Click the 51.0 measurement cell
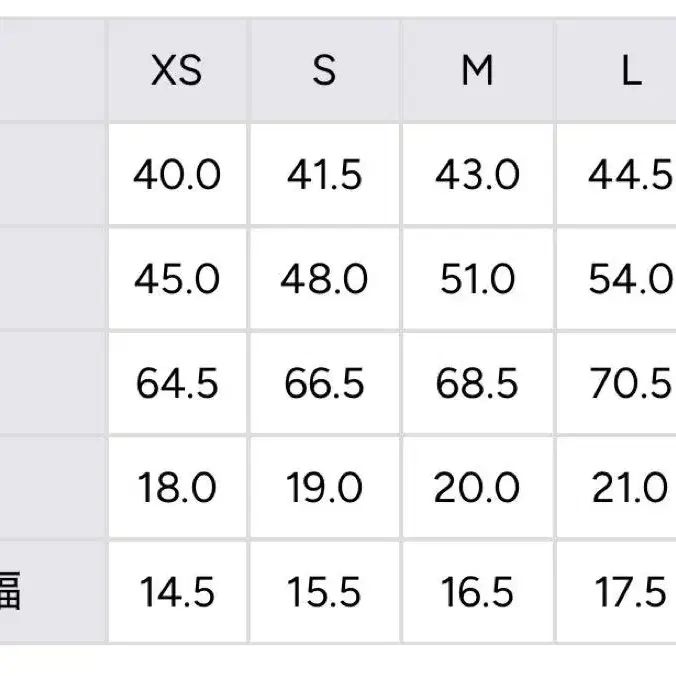Image resolution: width=676 pixels, height=676 pixels. pos(477,280)
